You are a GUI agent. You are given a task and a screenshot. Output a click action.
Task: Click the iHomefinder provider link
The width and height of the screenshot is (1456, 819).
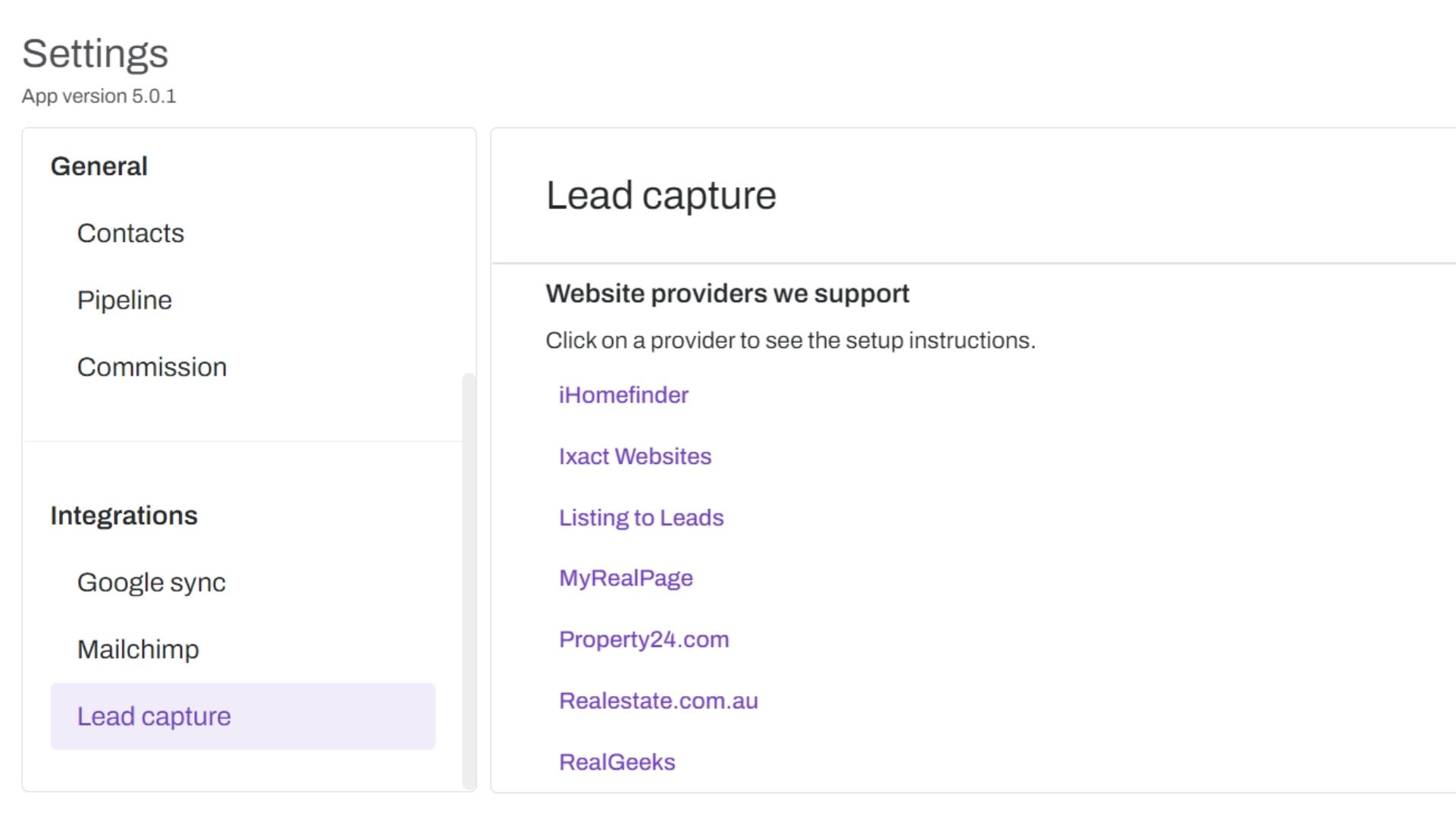point(622,394)
